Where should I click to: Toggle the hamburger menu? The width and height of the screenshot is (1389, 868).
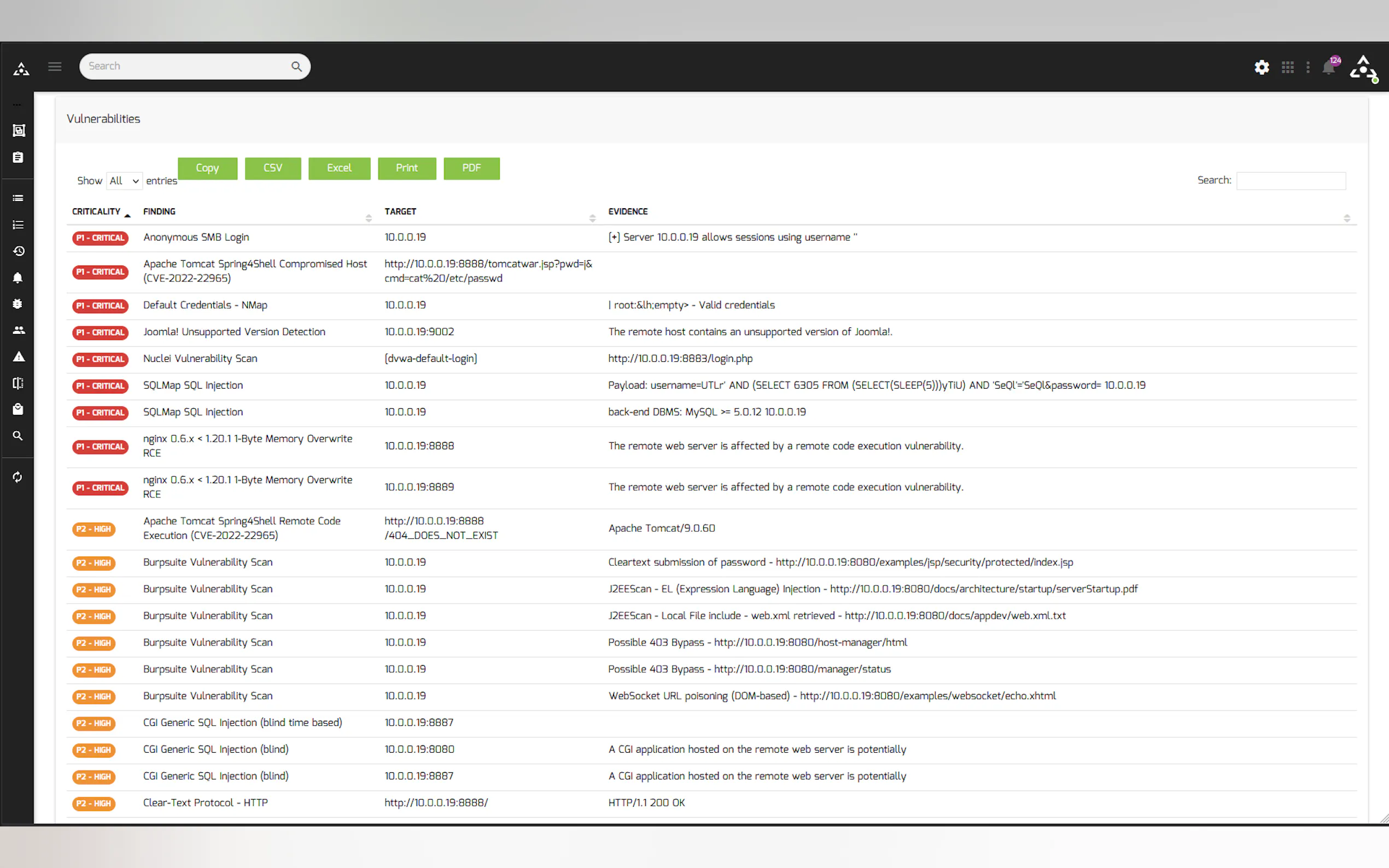tap(55, 67)
